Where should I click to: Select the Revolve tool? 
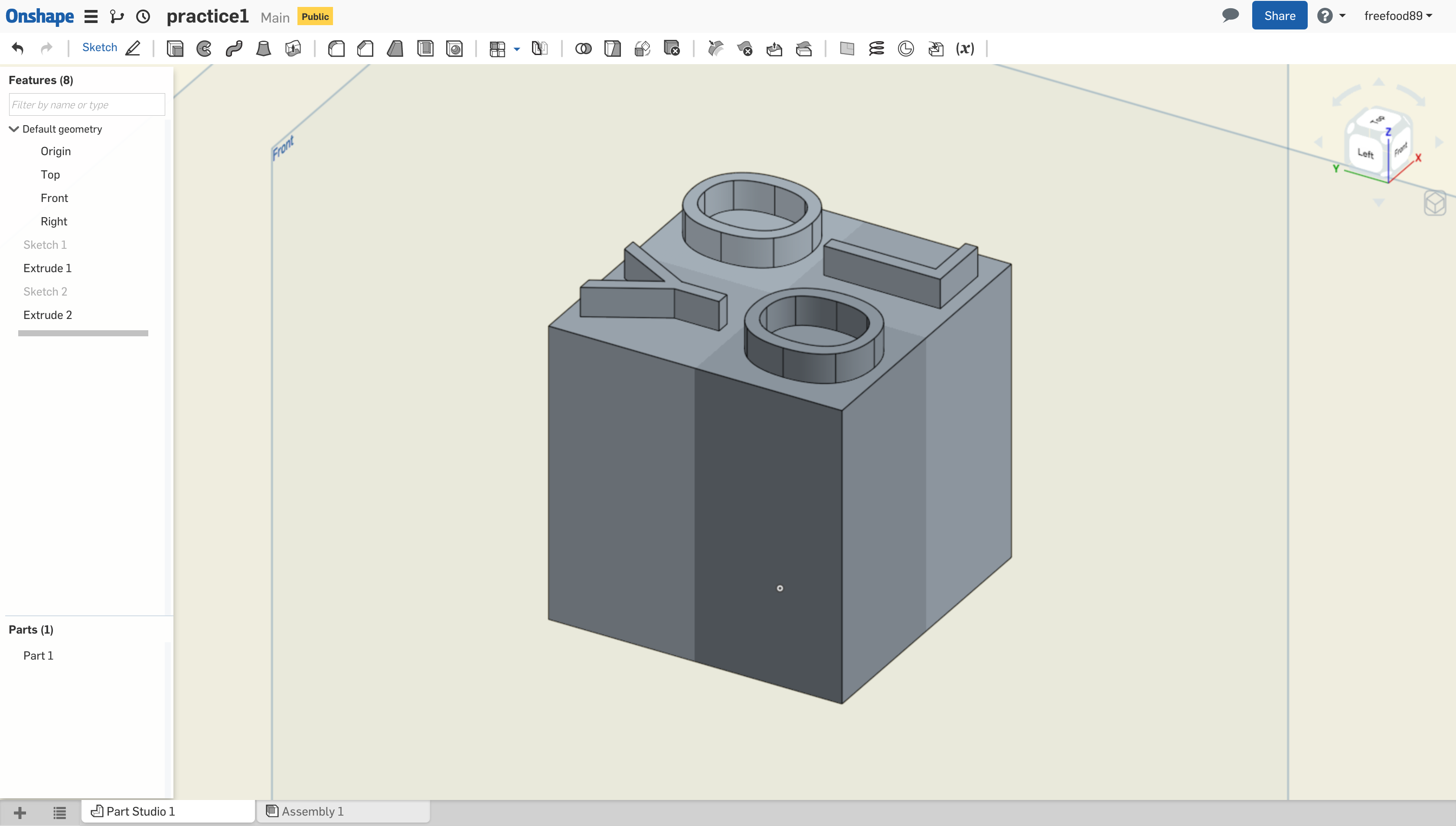click(204, 49)
